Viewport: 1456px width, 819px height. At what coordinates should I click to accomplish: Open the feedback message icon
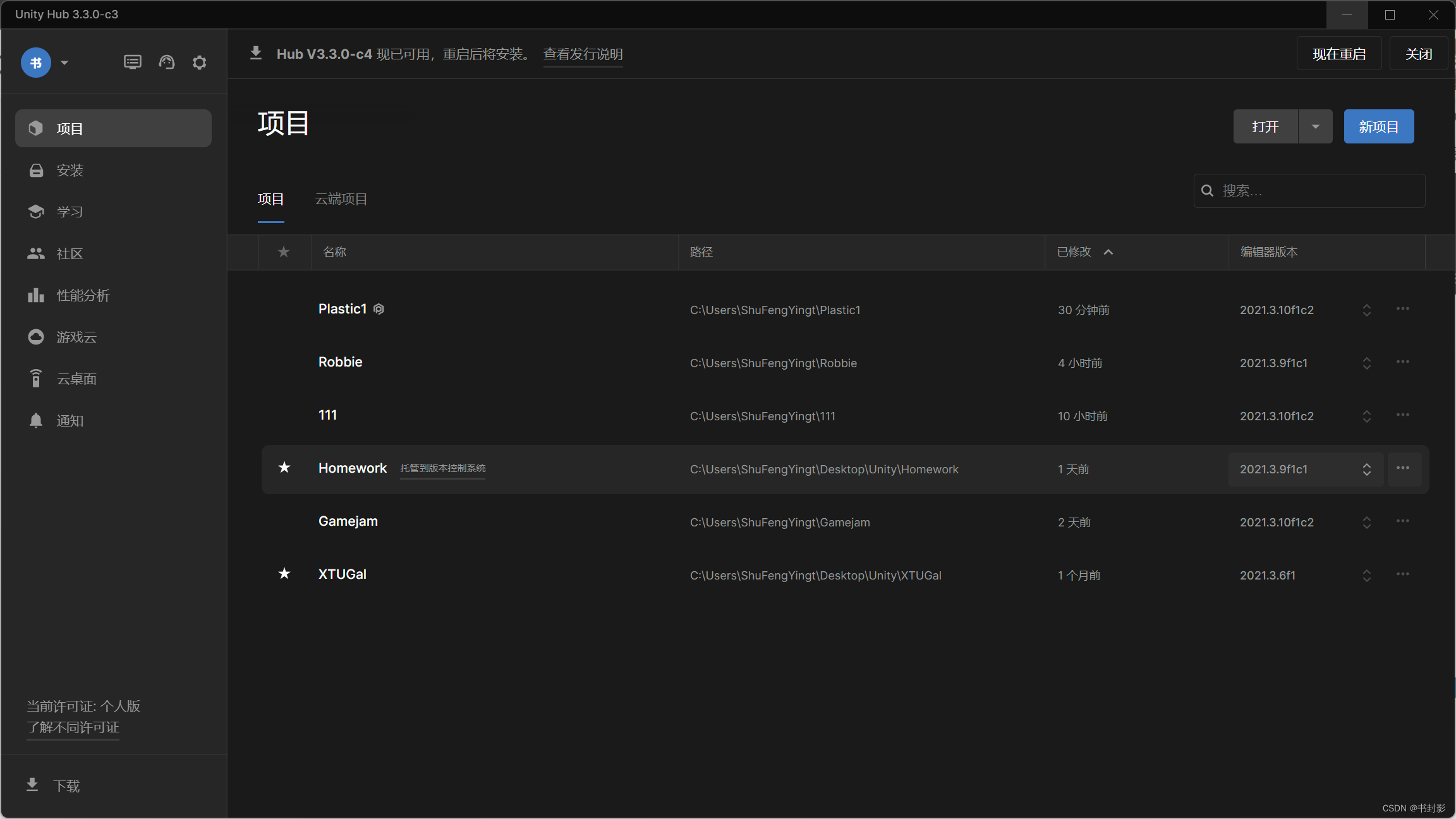click(x=132, y=63)
